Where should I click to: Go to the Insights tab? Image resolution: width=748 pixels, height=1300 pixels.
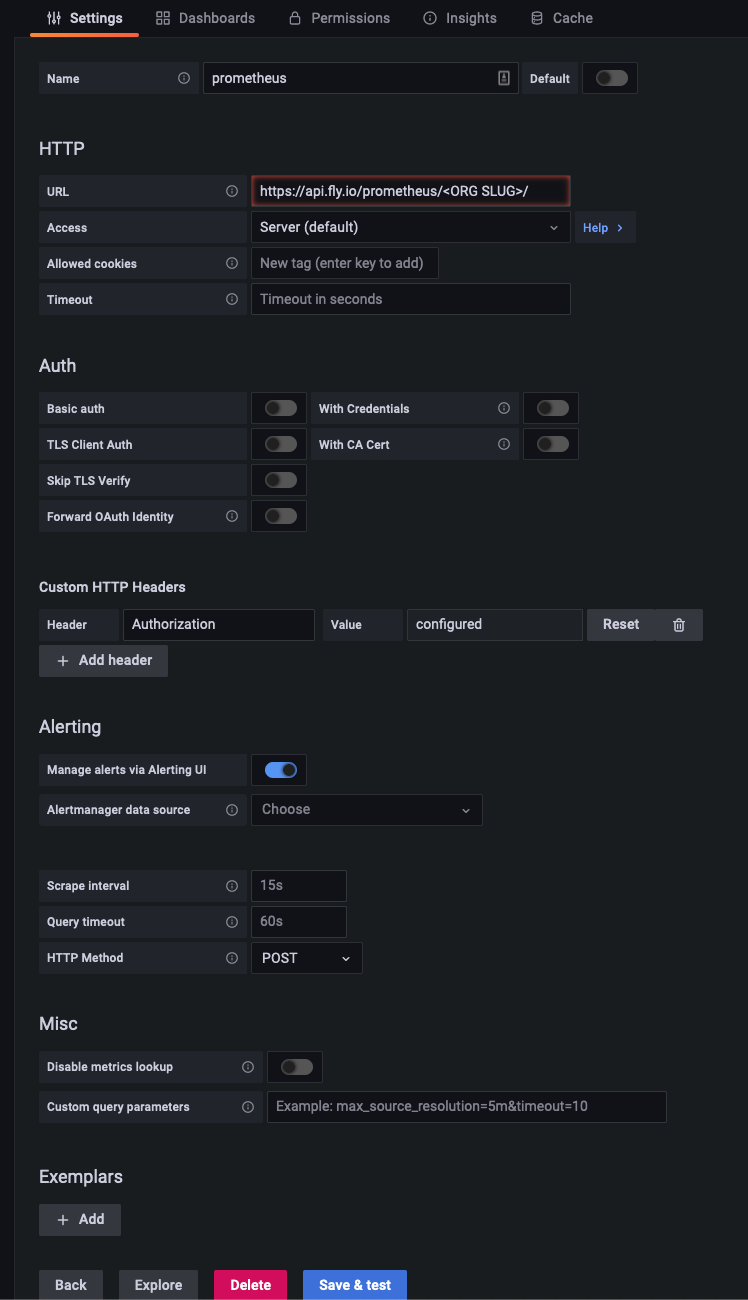tap(460, 18)
